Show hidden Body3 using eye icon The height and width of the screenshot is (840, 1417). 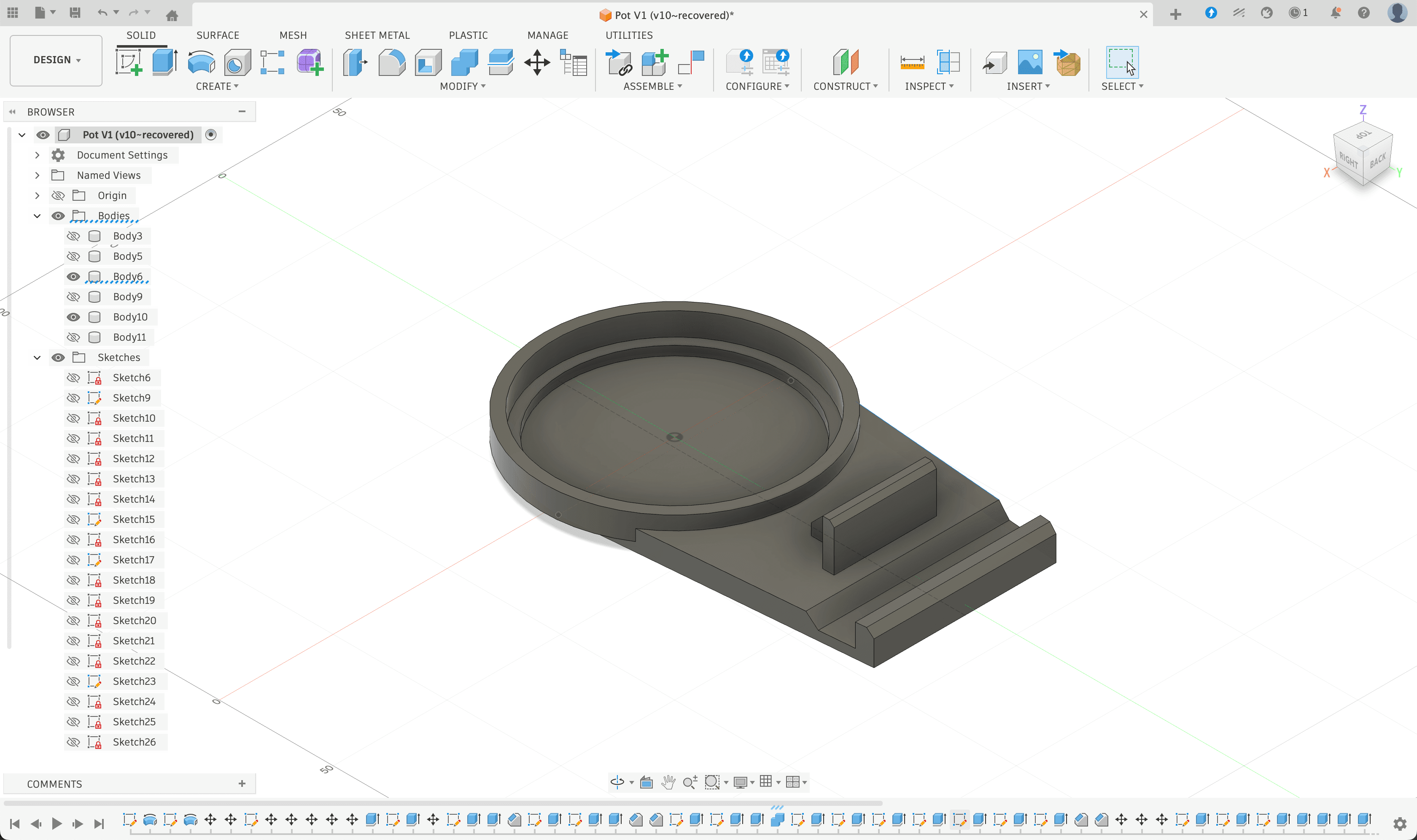coord(73,236)
